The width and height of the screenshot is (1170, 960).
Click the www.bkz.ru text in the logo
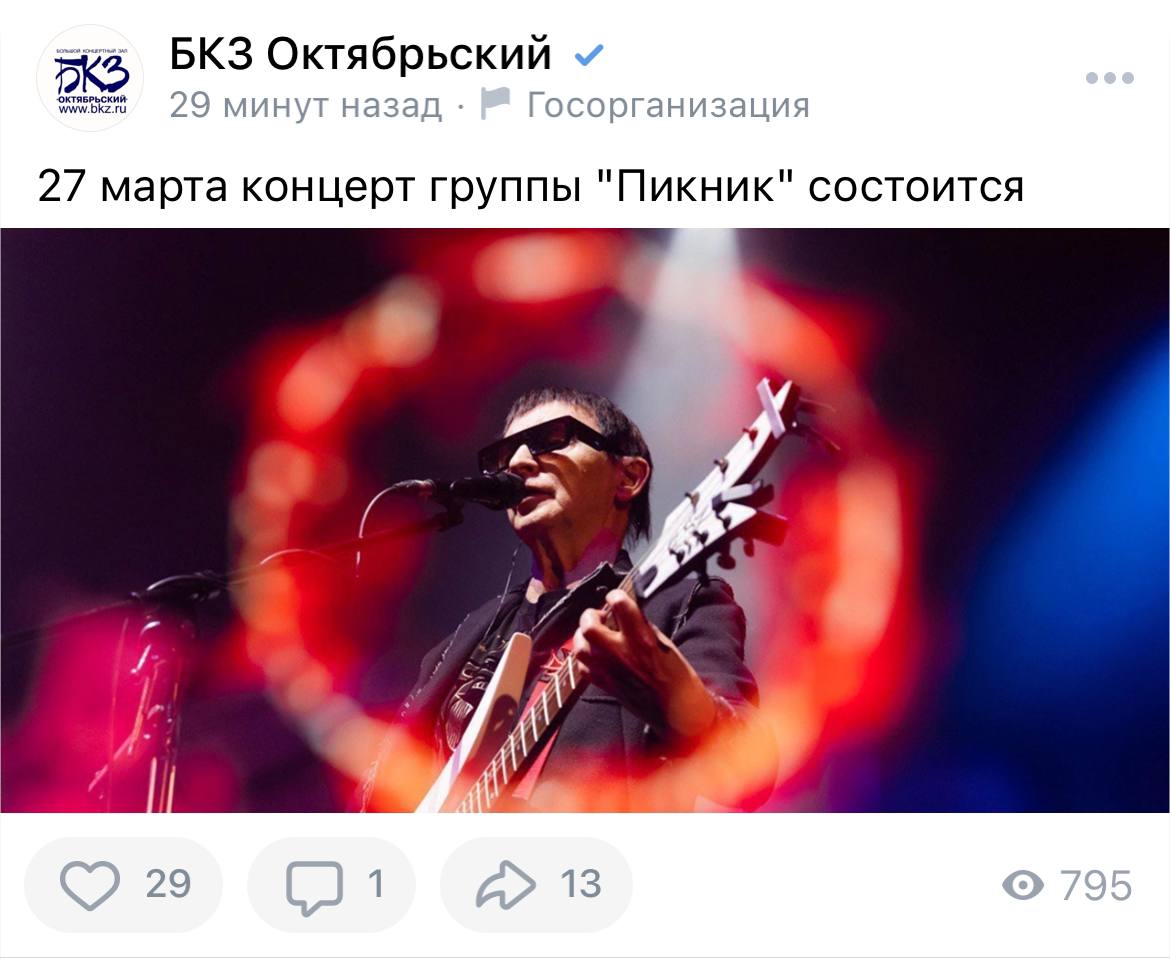(x=93, y=109)
